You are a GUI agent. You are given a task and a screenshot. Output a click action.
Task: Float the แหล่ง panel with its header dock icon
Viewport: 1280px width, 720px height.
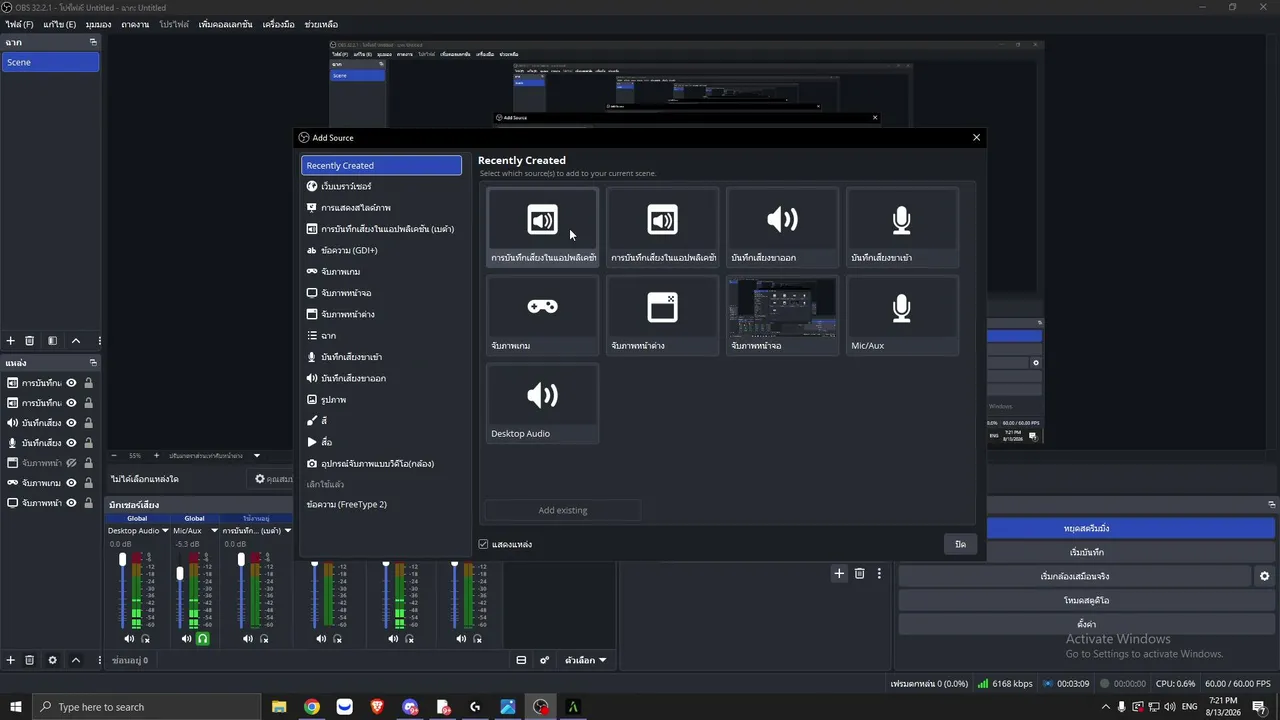(x=93, y=363)
